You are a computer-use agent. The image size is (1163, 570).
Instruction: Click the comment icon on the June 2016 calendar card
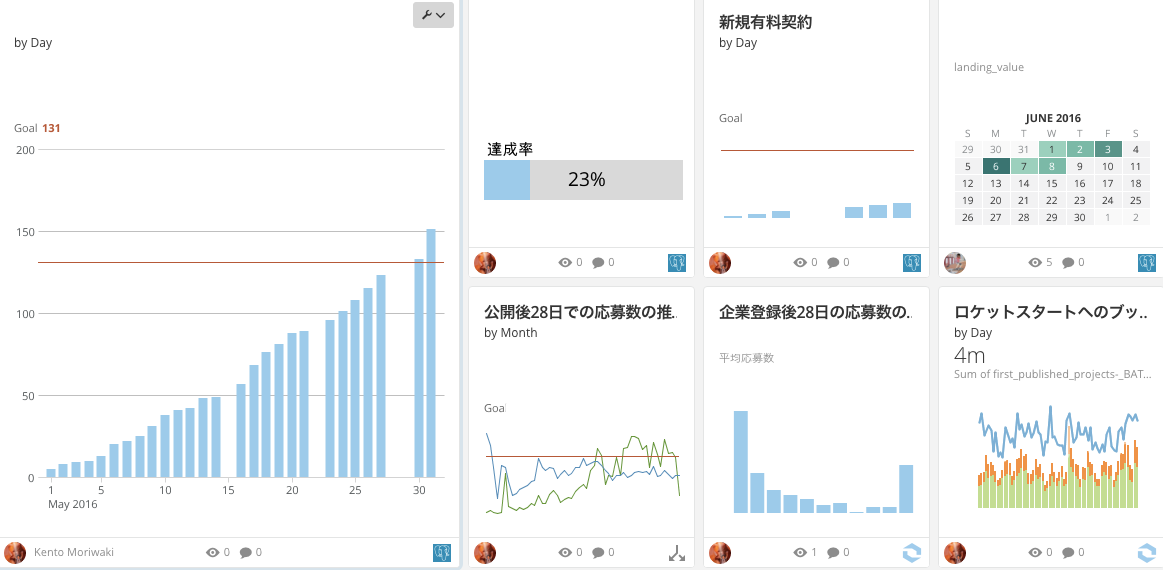(1068, 263)
